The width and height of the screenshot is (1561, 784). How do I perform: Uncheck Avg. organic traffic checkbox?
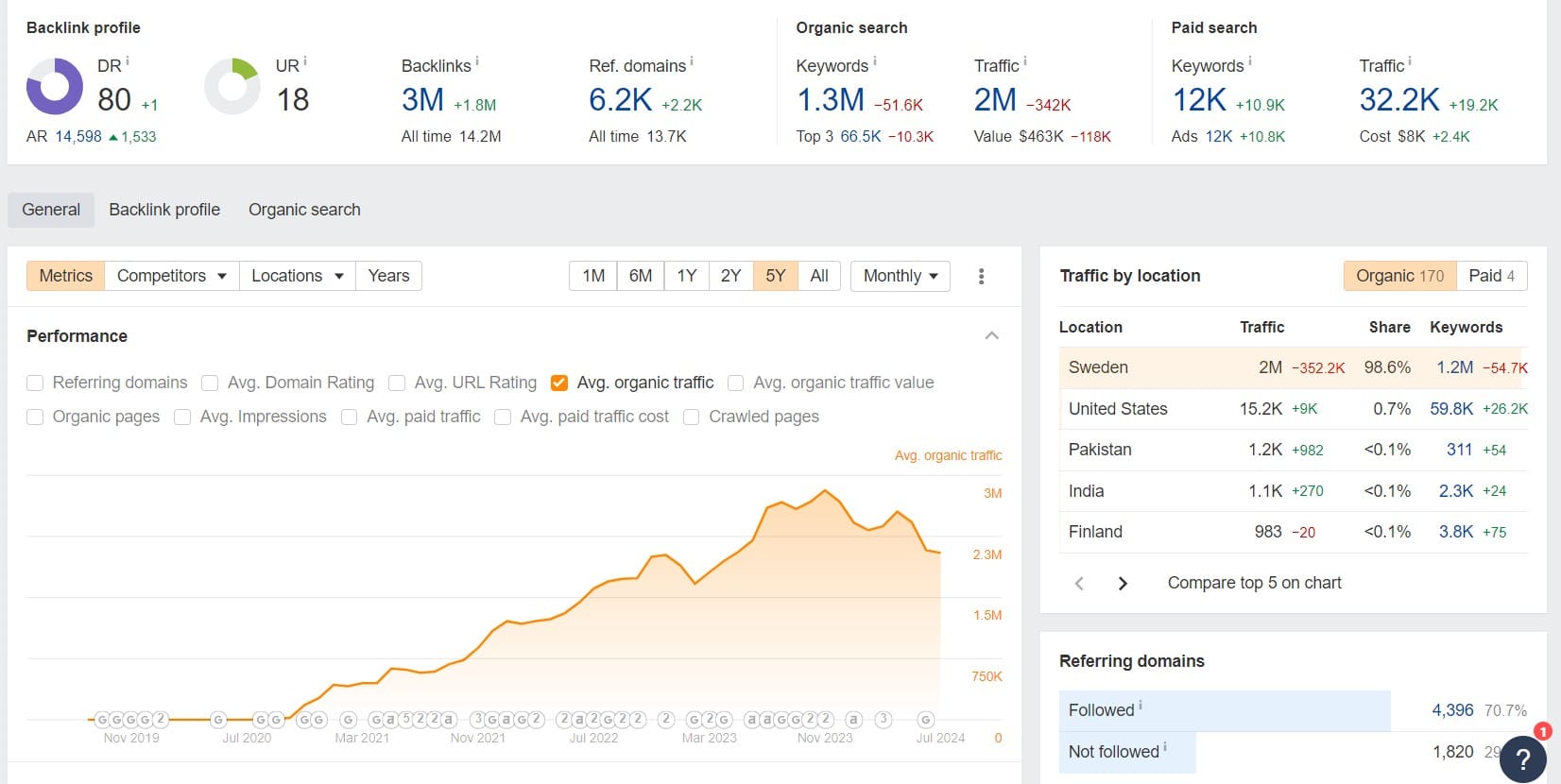(559, 383)
